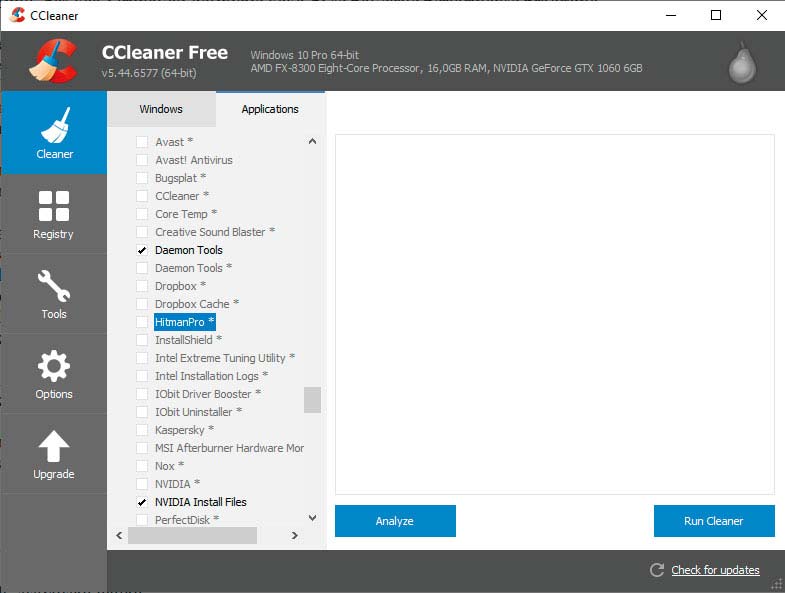Switch to the Windows tab

tap(161, 109)
